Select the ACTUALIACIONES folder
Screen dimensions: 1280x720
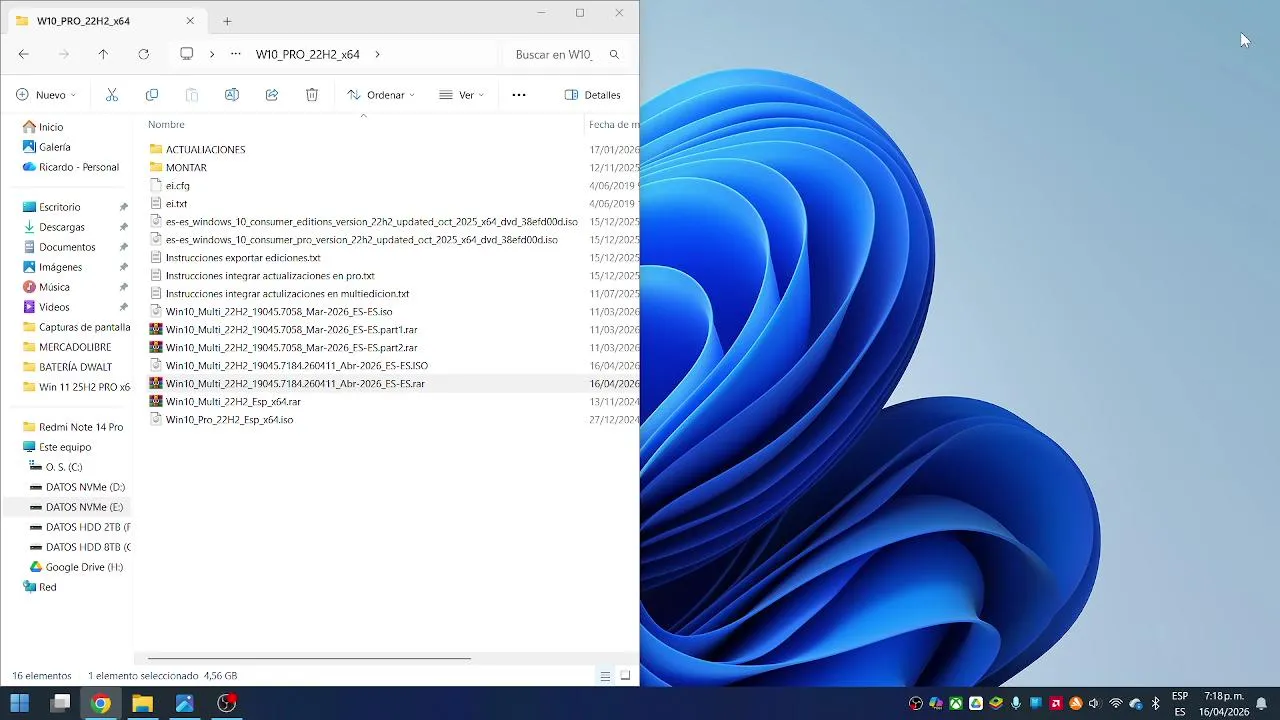point(205,149)
